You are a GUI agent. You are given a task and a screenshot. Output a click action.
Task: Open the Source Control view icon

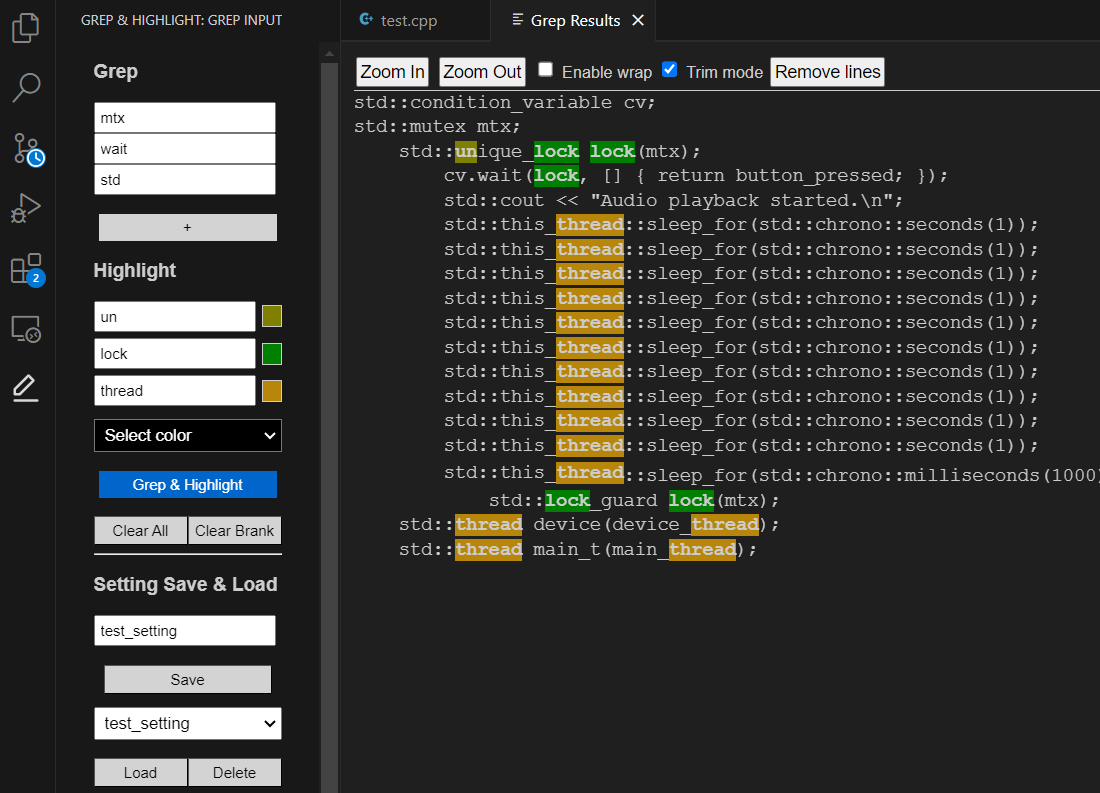tap(27, 149)
